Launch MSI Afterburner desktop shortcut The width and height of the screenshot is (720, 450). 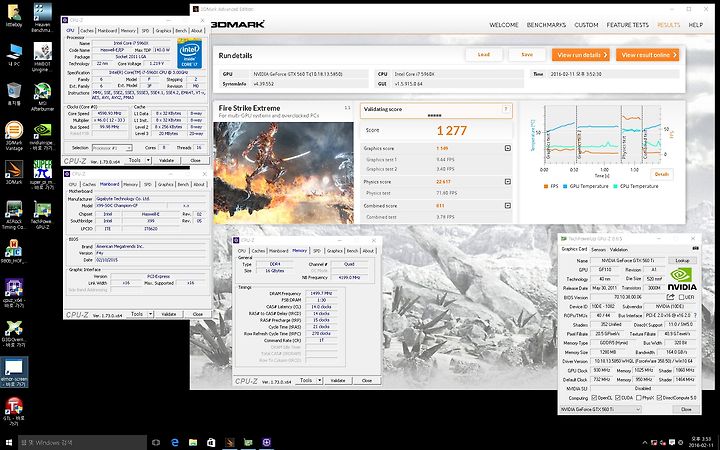tap(42, 97)
